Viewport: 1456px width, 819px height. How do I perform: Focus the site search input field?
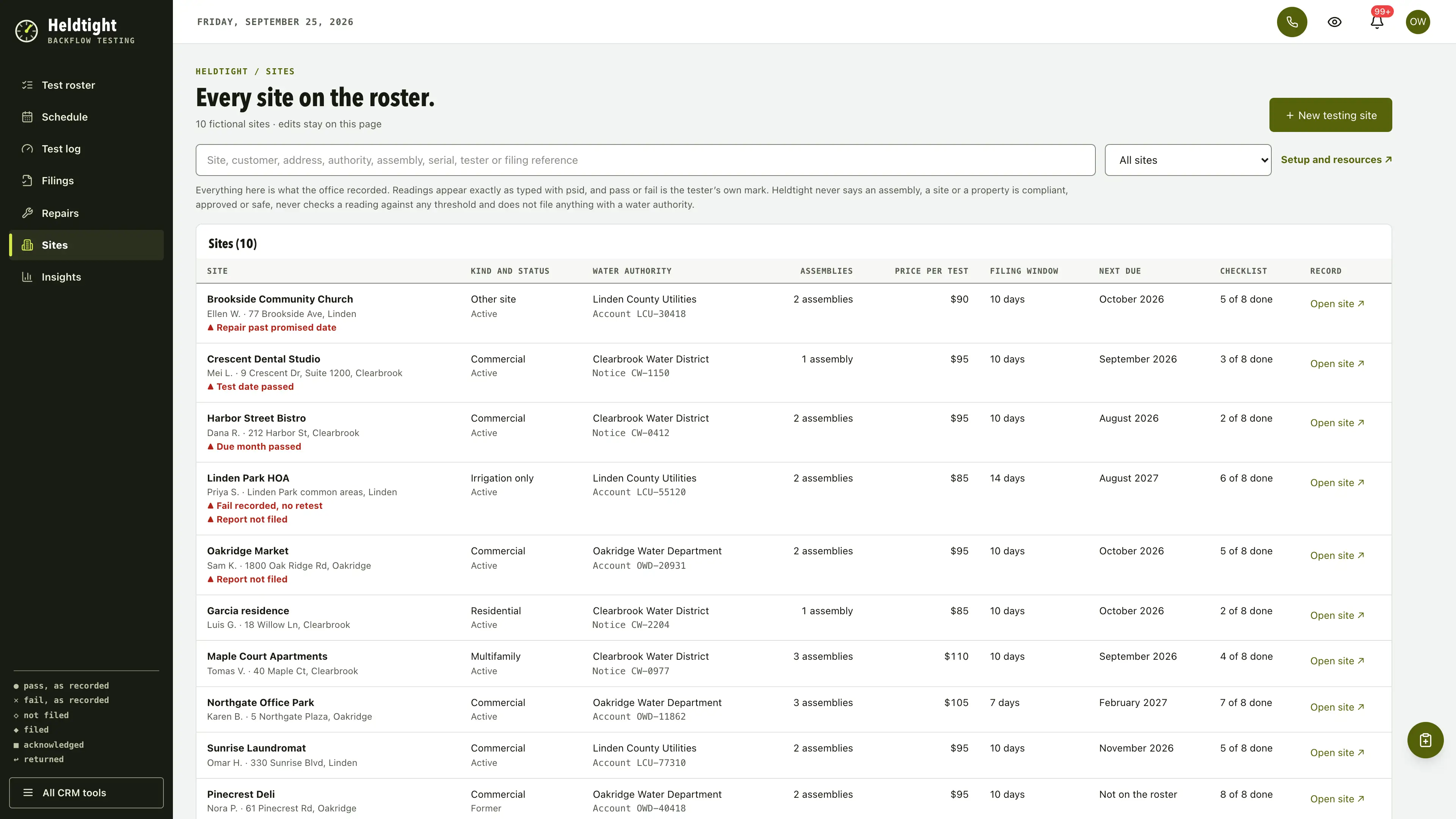(x=645, y=160)
